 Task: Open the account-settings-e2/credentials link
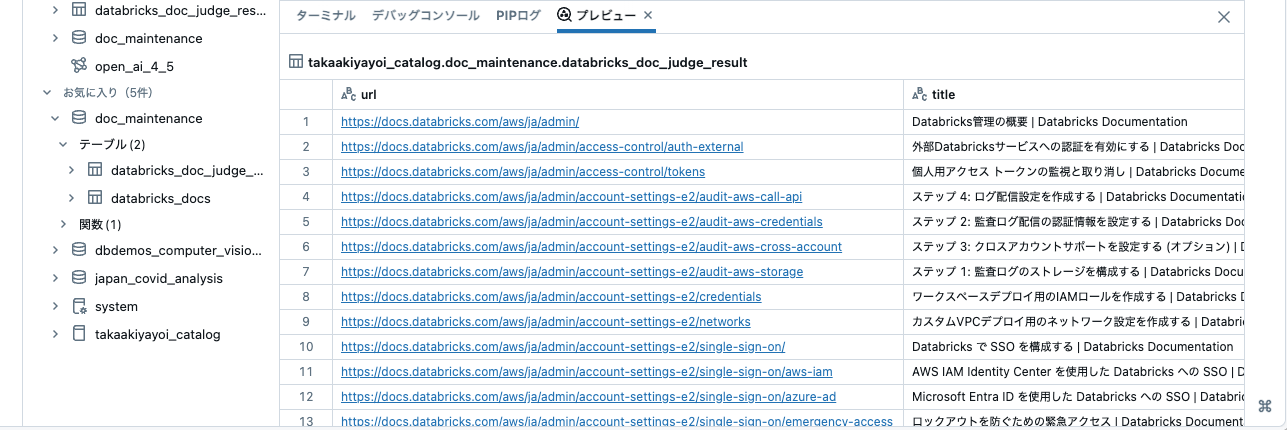pyautogui.click(x=551, y=297)
